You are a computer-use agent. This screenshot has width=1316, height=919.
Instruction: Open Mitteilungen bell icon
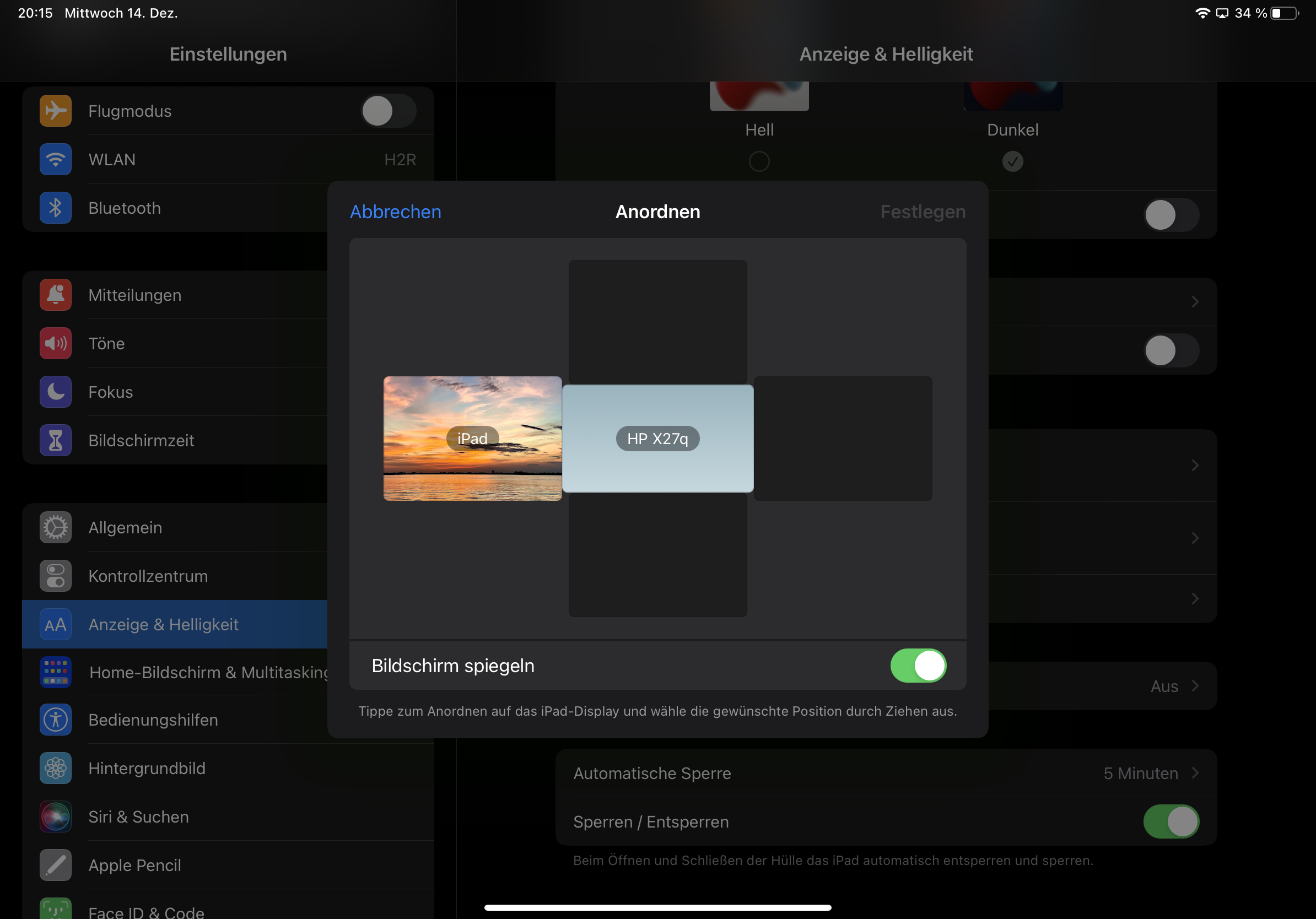56,295
